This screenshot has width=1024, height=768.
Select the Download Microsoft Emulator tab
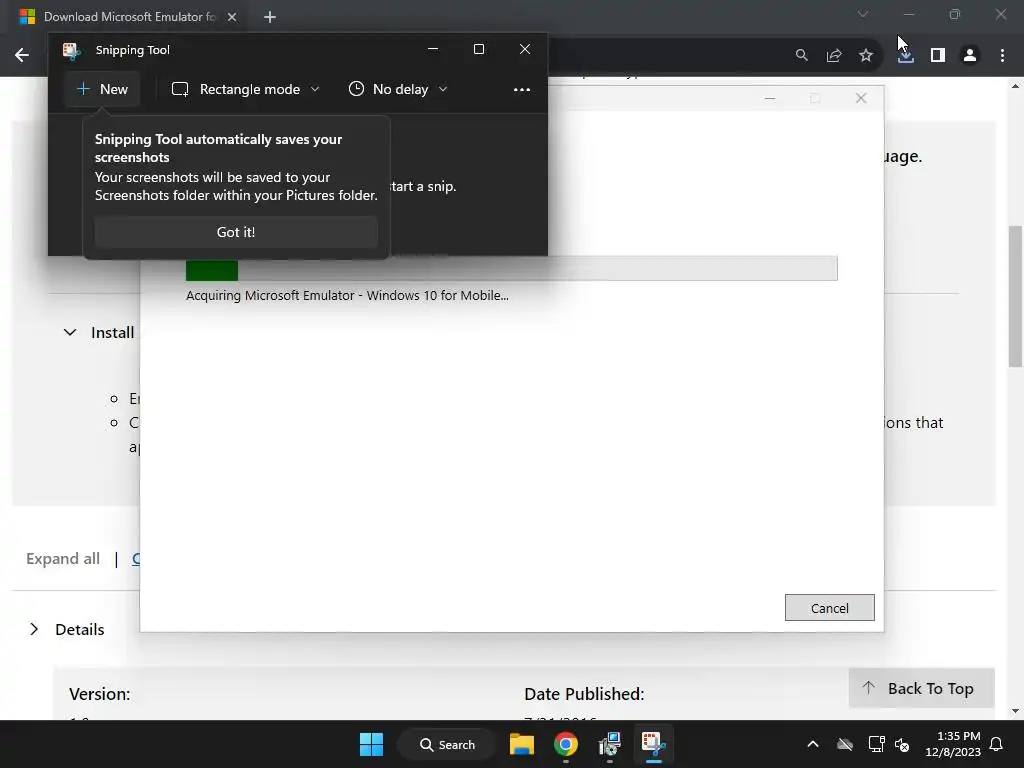[x=128, y=17]
